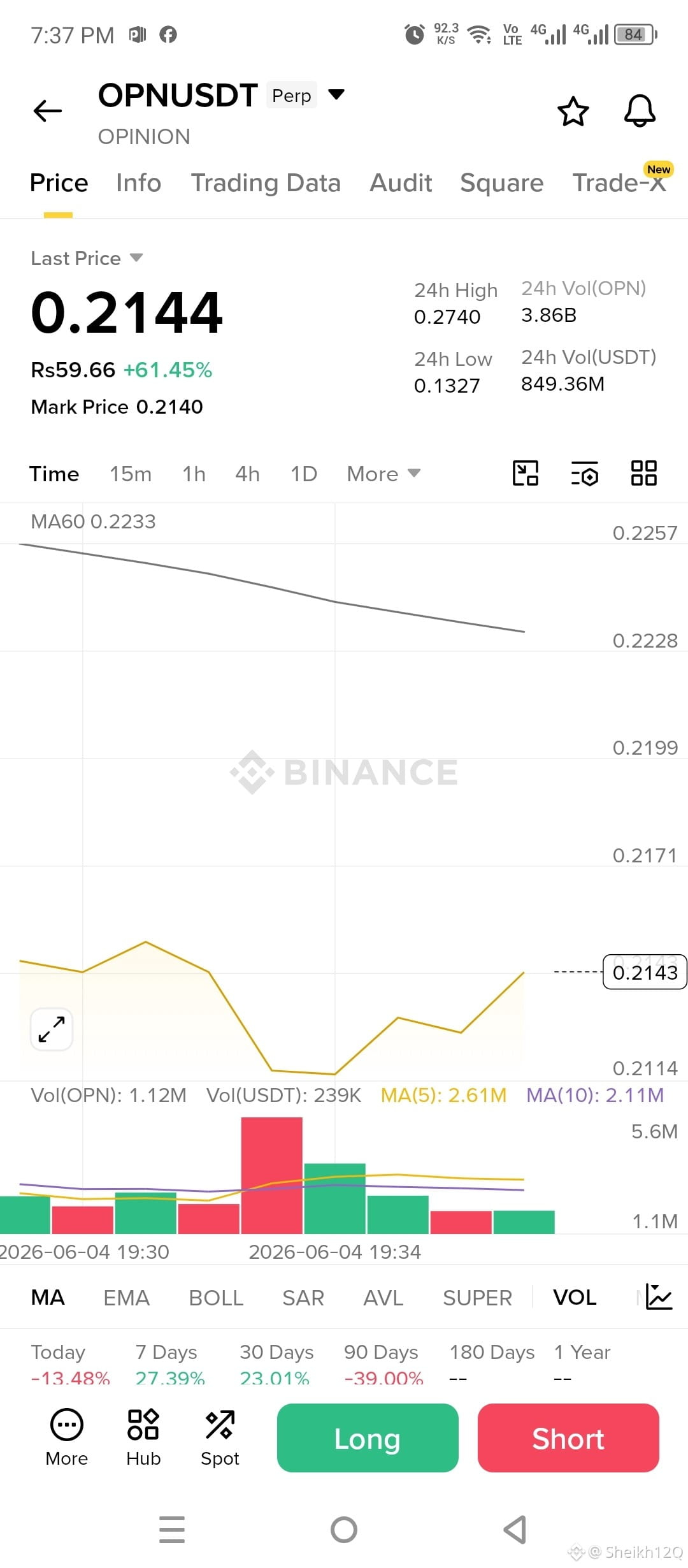Expand chart to fullscreen with arrows icon
Viewport: 688px width, 1568px height.
(52, 1029)
